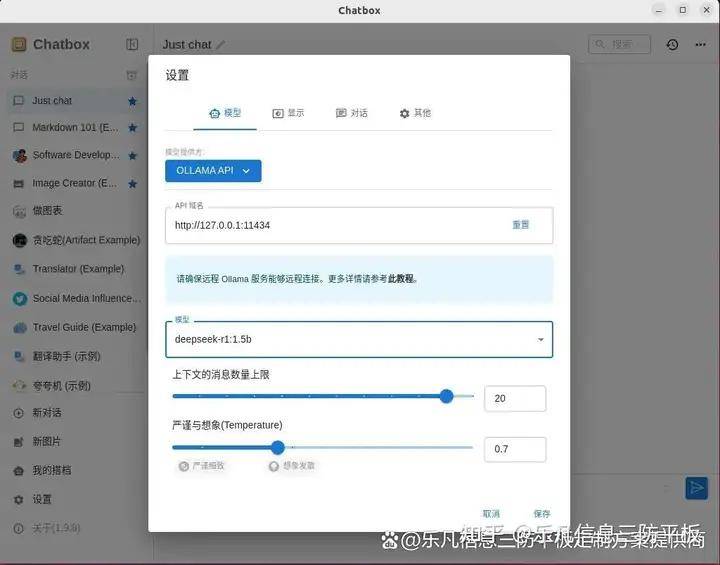Image resolution: width=720 pixels, height=565 pixels.
Task: Click the context message limit slider handle
Action: [446, 396]
